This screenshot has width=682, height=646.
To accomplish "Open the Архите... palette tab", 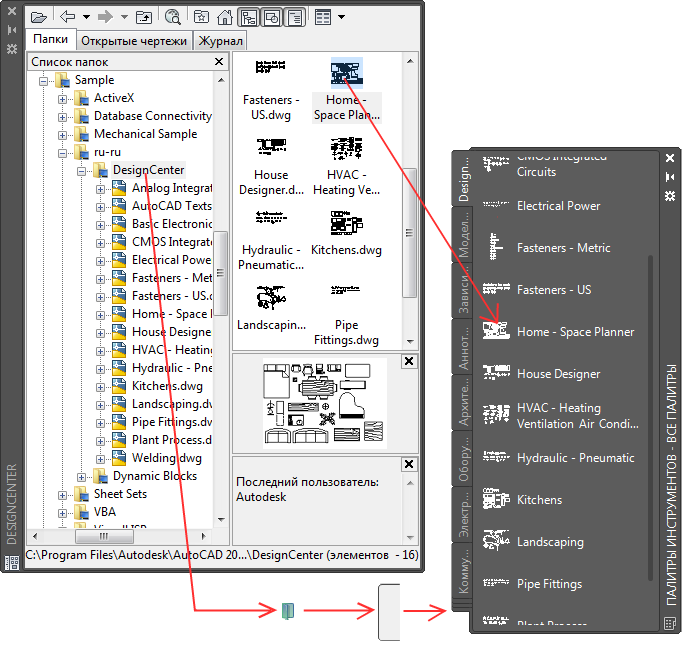I will [x=464, y=402].
